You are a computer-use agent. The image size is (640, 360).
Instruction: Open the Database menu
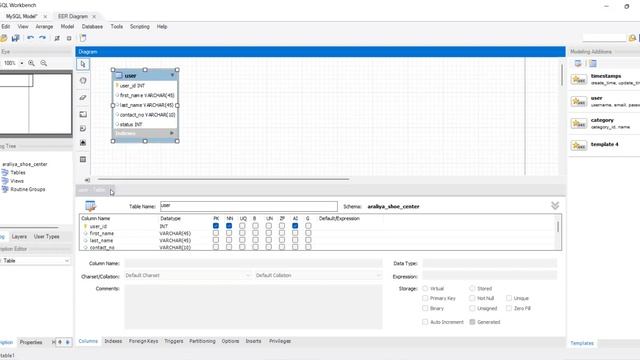tap(92, 27)
